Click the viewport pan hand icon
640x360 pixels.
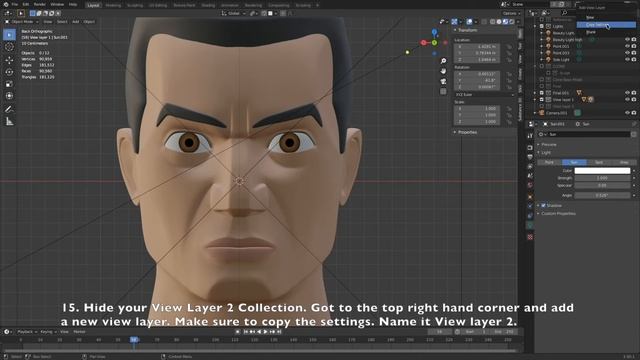click(443, 71)
